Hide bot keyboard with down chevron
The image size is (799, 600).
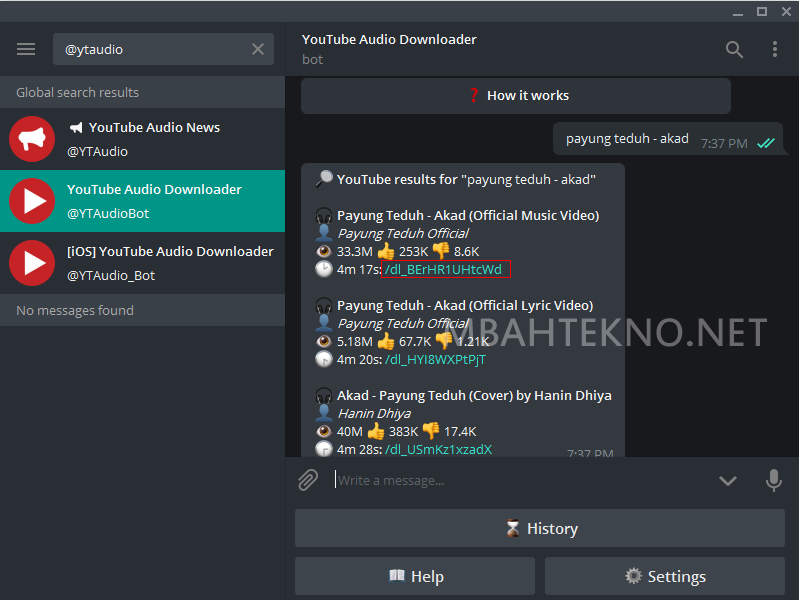click(x=728, y=480)
